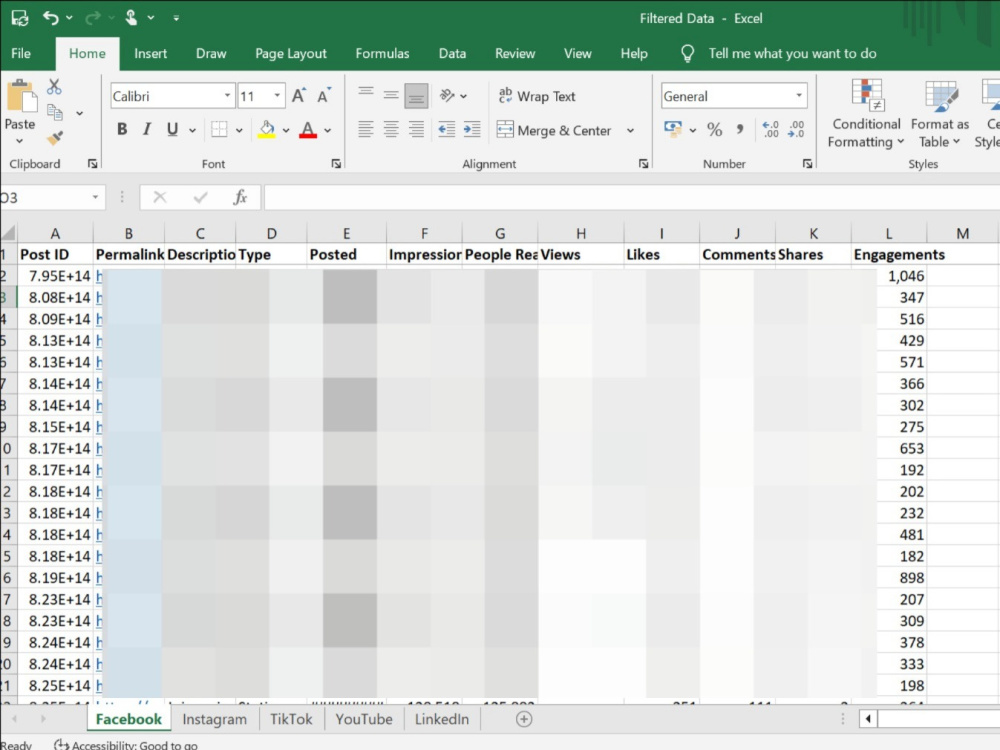Switch to the Insert ribbon tab

[151, 54]
